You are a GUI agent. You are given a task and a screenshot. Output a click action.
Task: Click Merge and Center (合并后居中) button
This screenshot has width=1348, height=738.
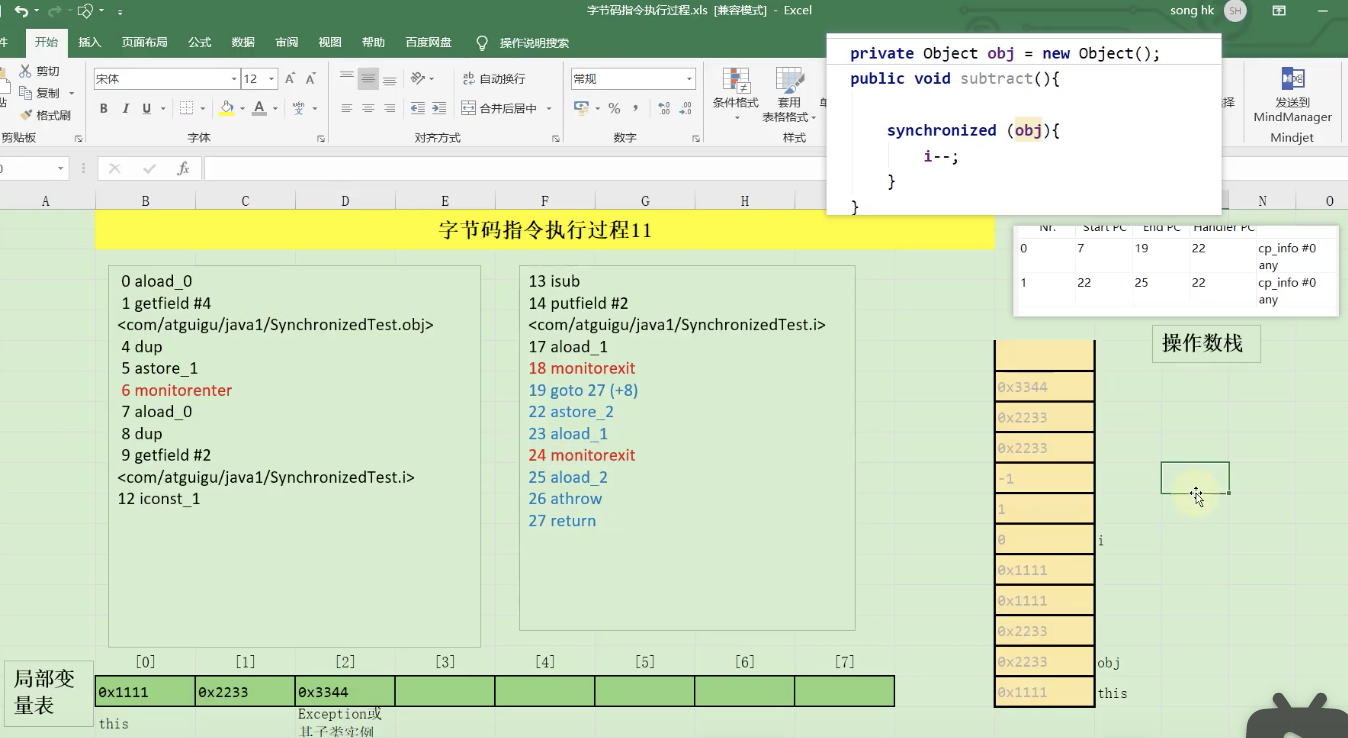click(499, 108)
